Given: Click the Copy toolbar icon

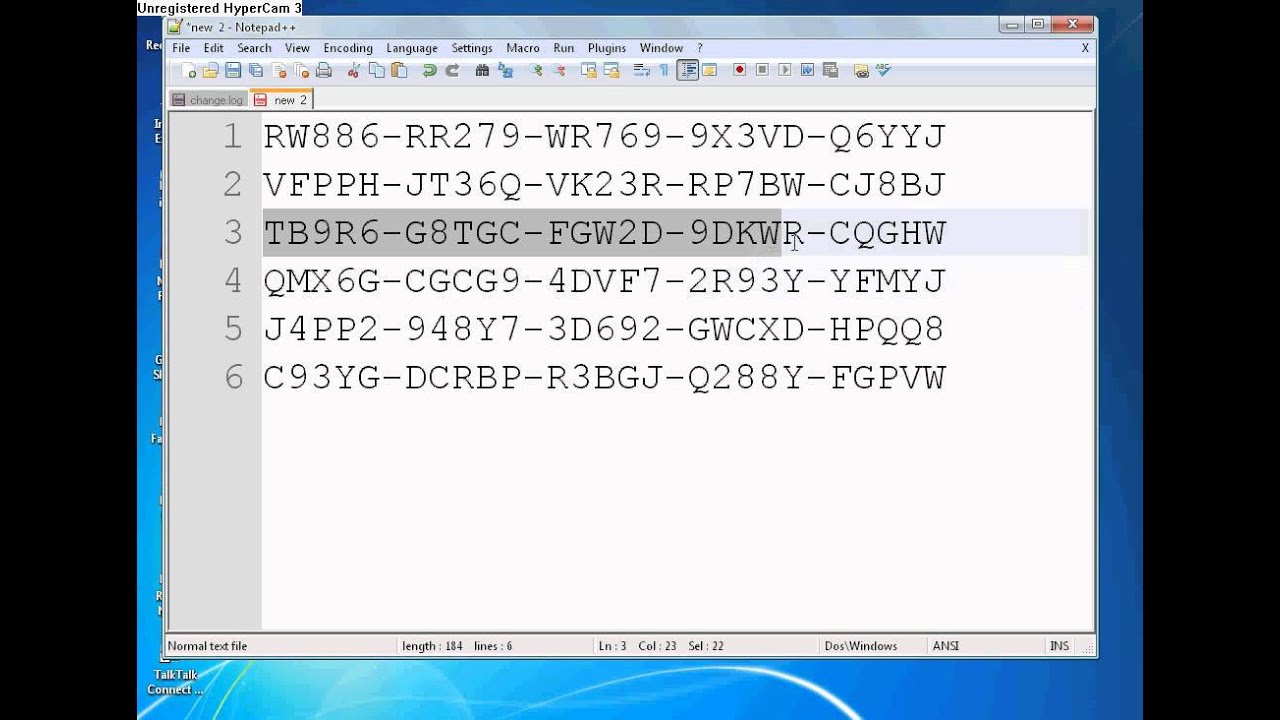Looking at the screenshot, I should click(x=376, y=70).
